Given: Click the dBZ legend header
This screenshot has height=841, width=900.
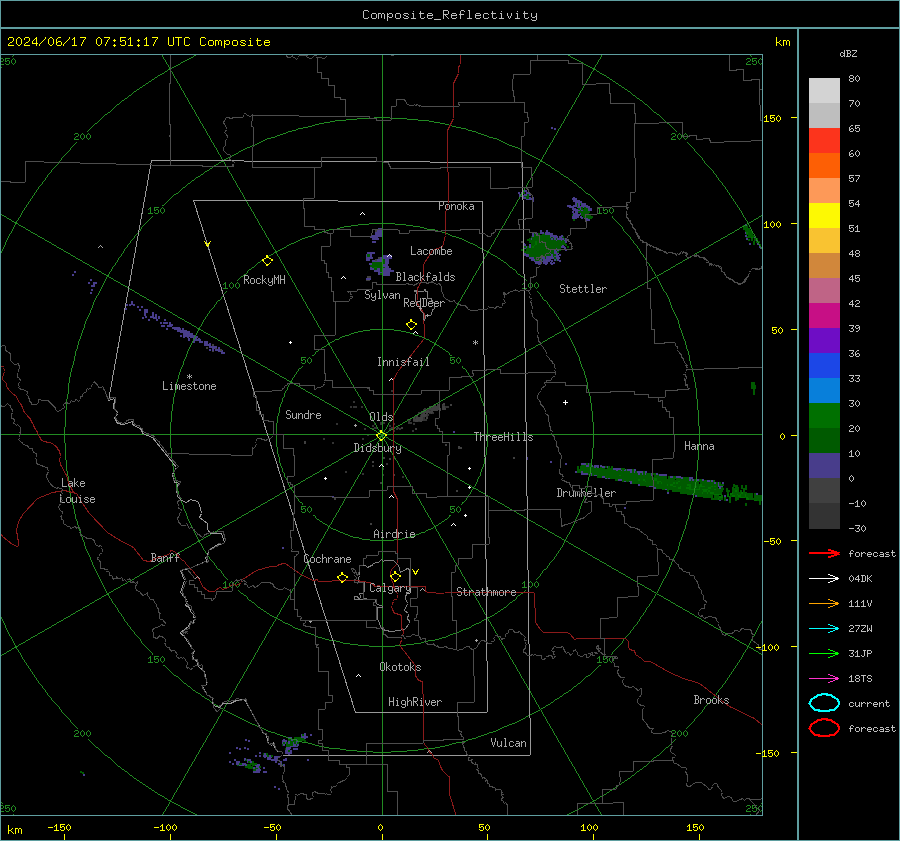Looking at the screenshot, I should 848,54.
